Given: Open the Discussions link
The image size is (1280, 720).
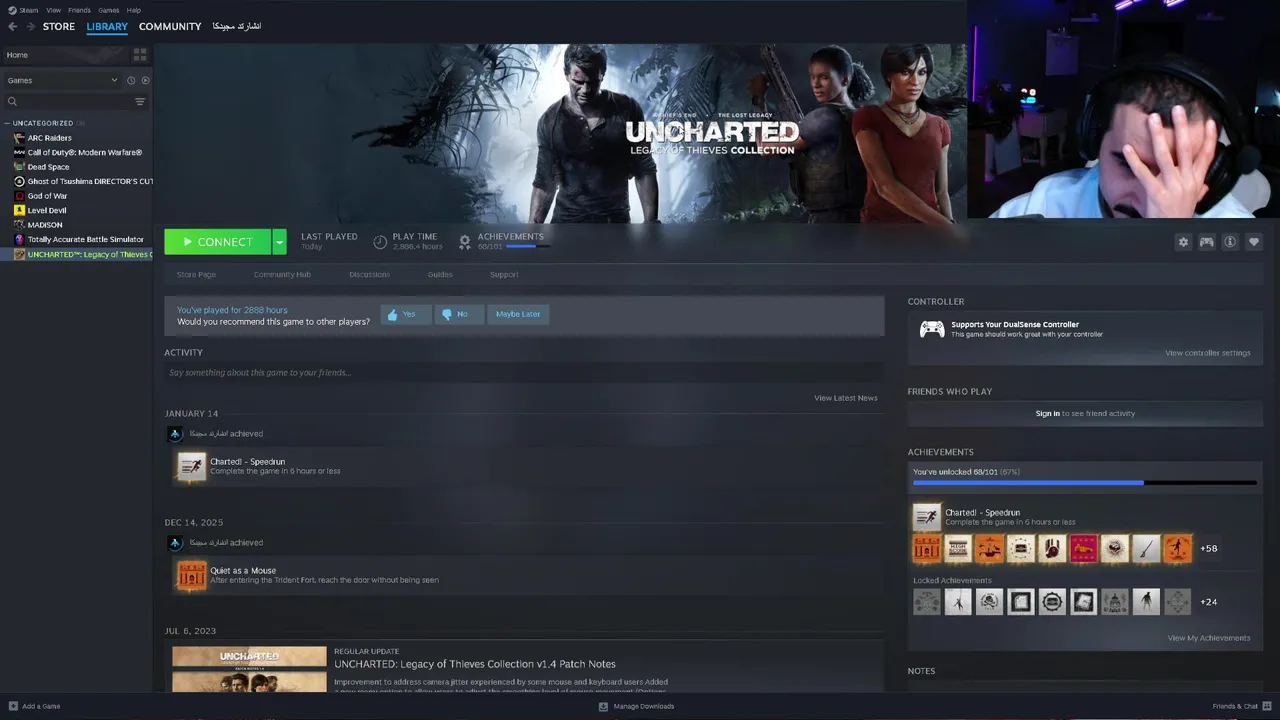Looking at the screenshot, I should [369, 274].
